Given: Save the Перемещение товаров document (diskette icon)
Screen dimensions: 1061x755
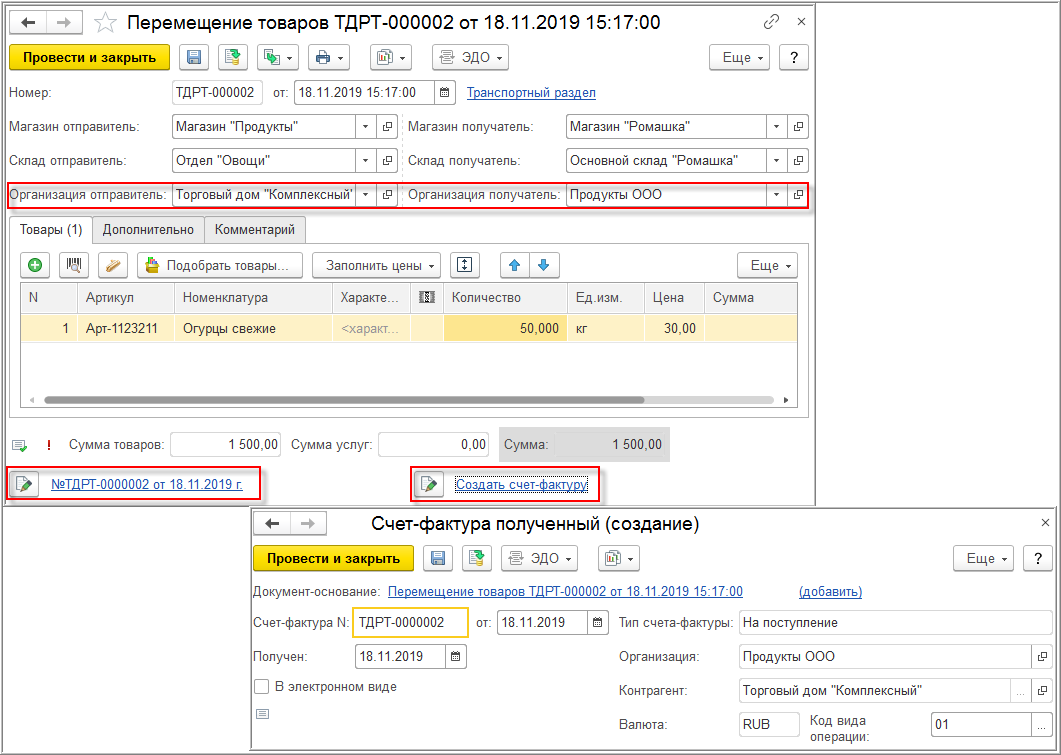Looking at the screenshot, I should (193, 58).
